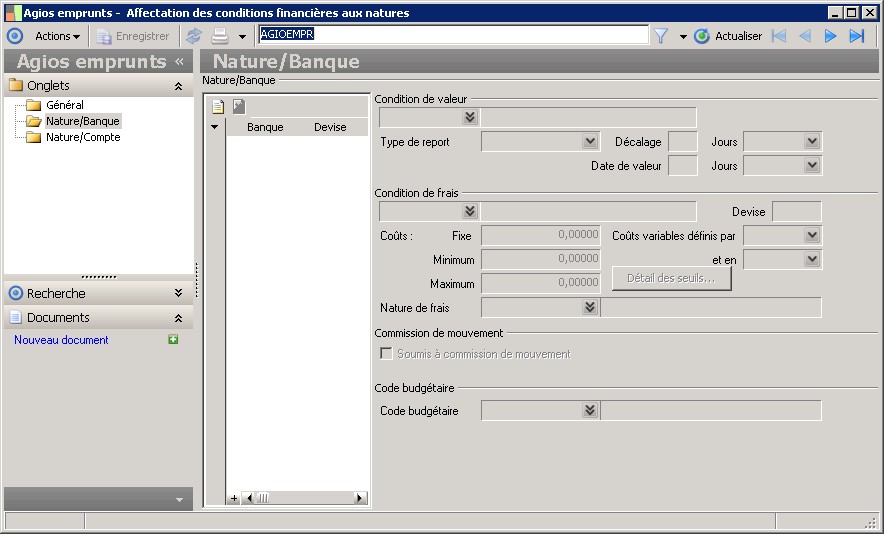
Task: Click the Détail des seuils button
Action: (671, 278)
